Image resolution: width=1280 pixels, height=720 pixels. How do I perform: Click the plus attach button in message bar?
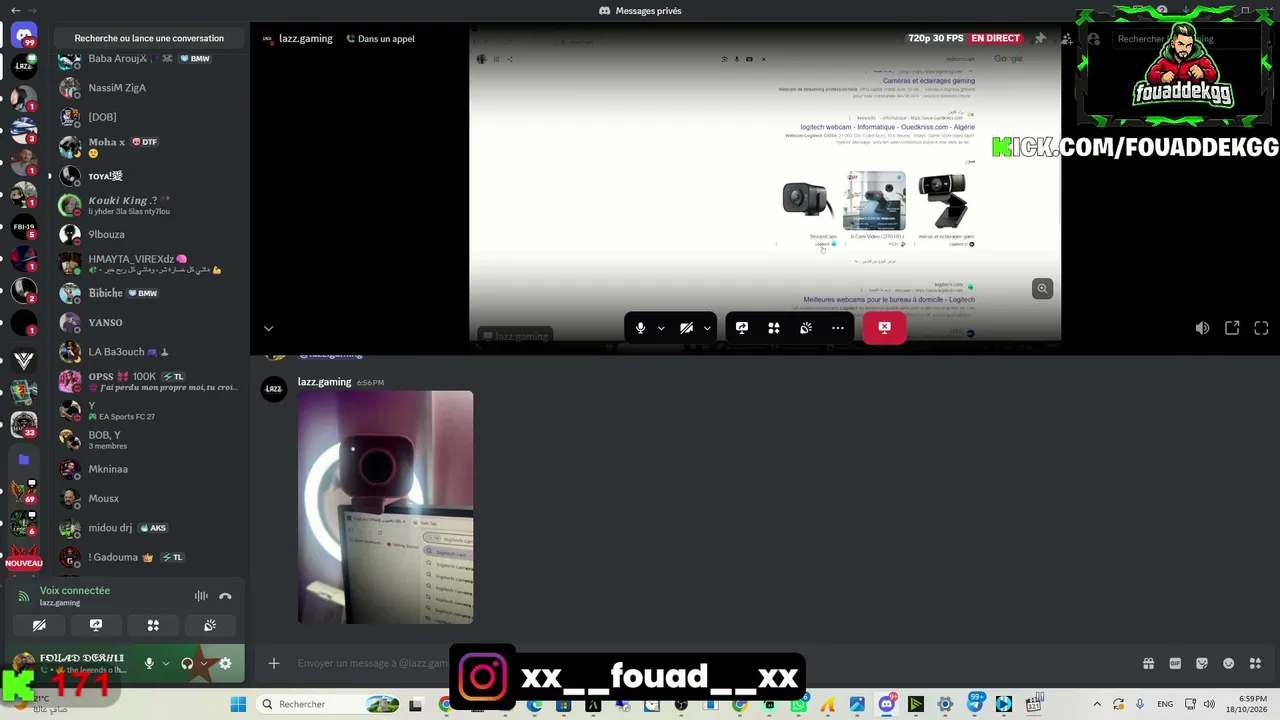click(x=273, y=663)
